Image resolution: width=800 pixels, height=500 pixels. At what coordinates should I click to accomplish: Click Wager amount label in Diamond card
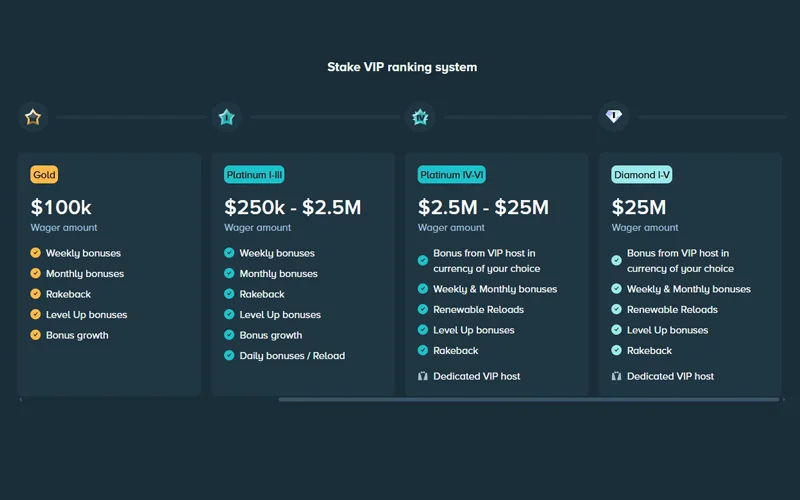(x=645, y=228)
